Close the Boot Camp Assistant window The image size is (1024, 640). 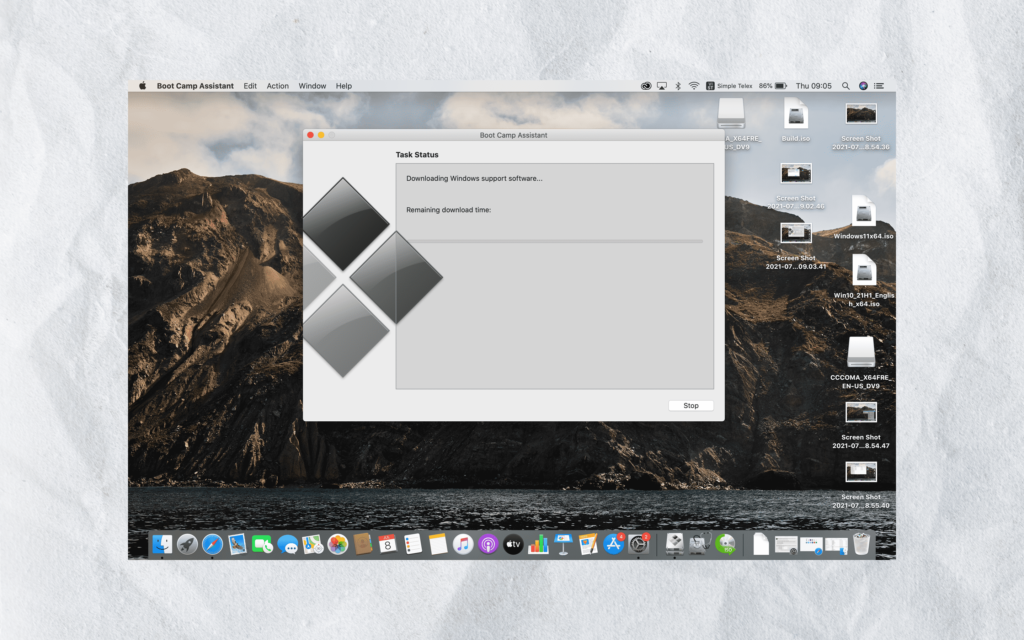point(310,135)
